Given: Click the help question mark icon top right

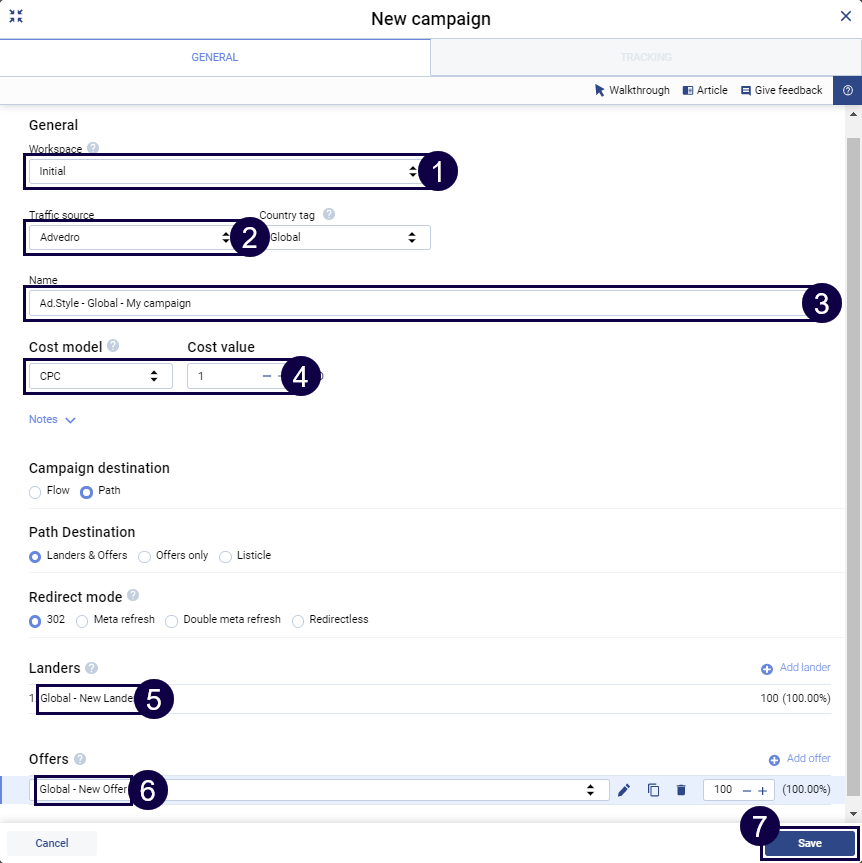Looking at the screenshot, I should pyautogui.click(x=847, y=90).
